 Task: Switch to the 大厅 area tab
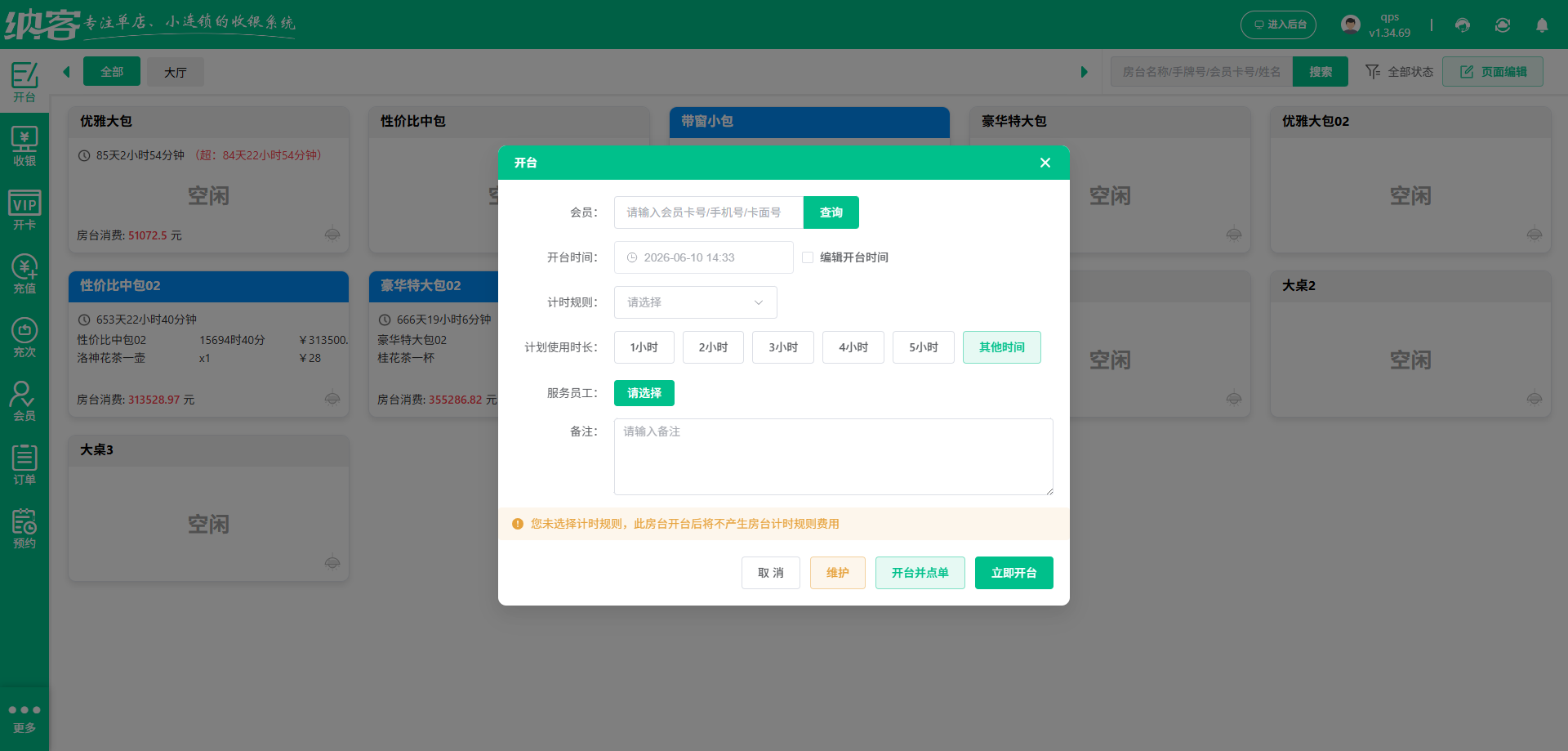[x=176, y=72]
